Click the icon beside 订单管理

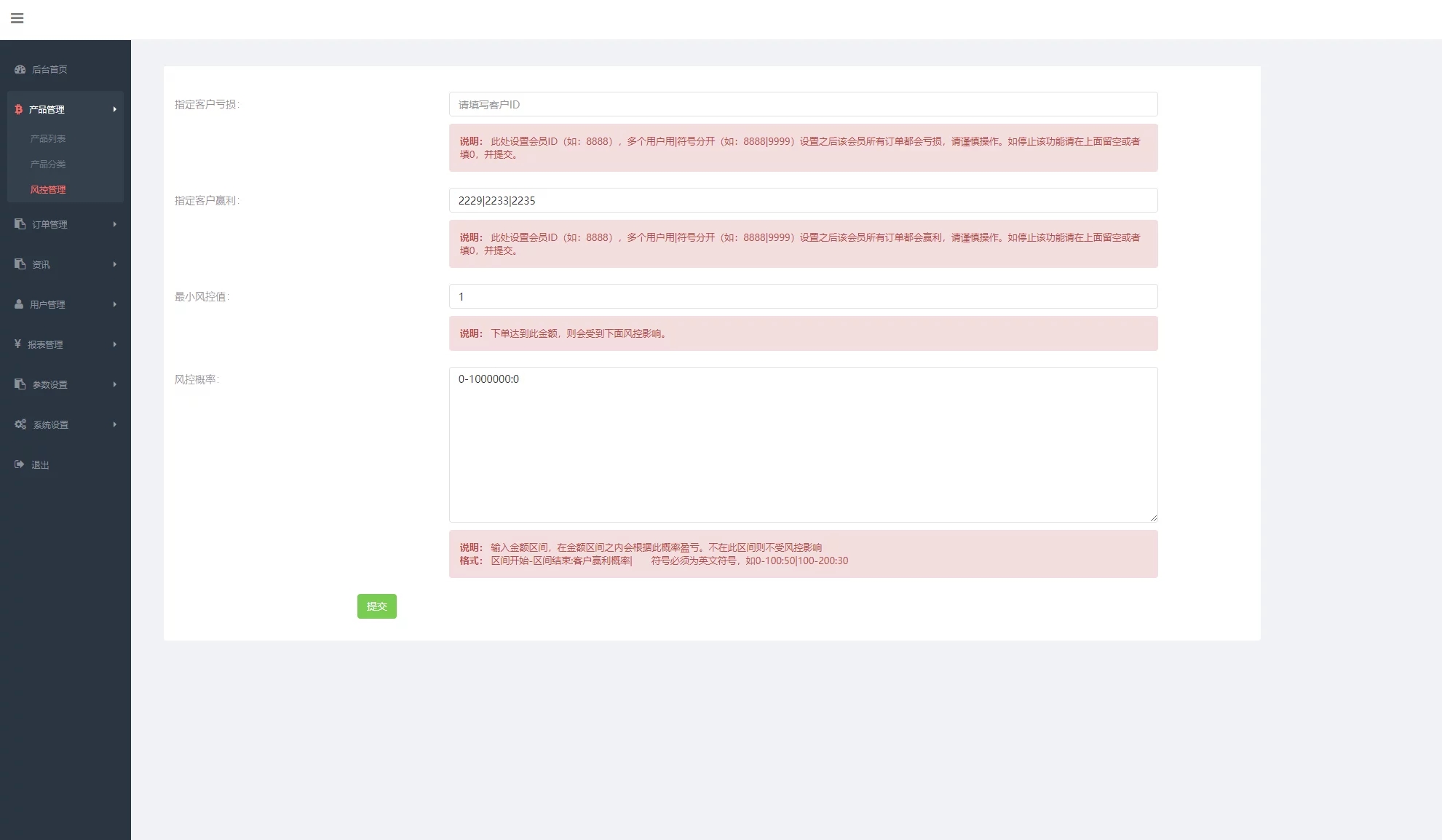[x=20, y=224]
